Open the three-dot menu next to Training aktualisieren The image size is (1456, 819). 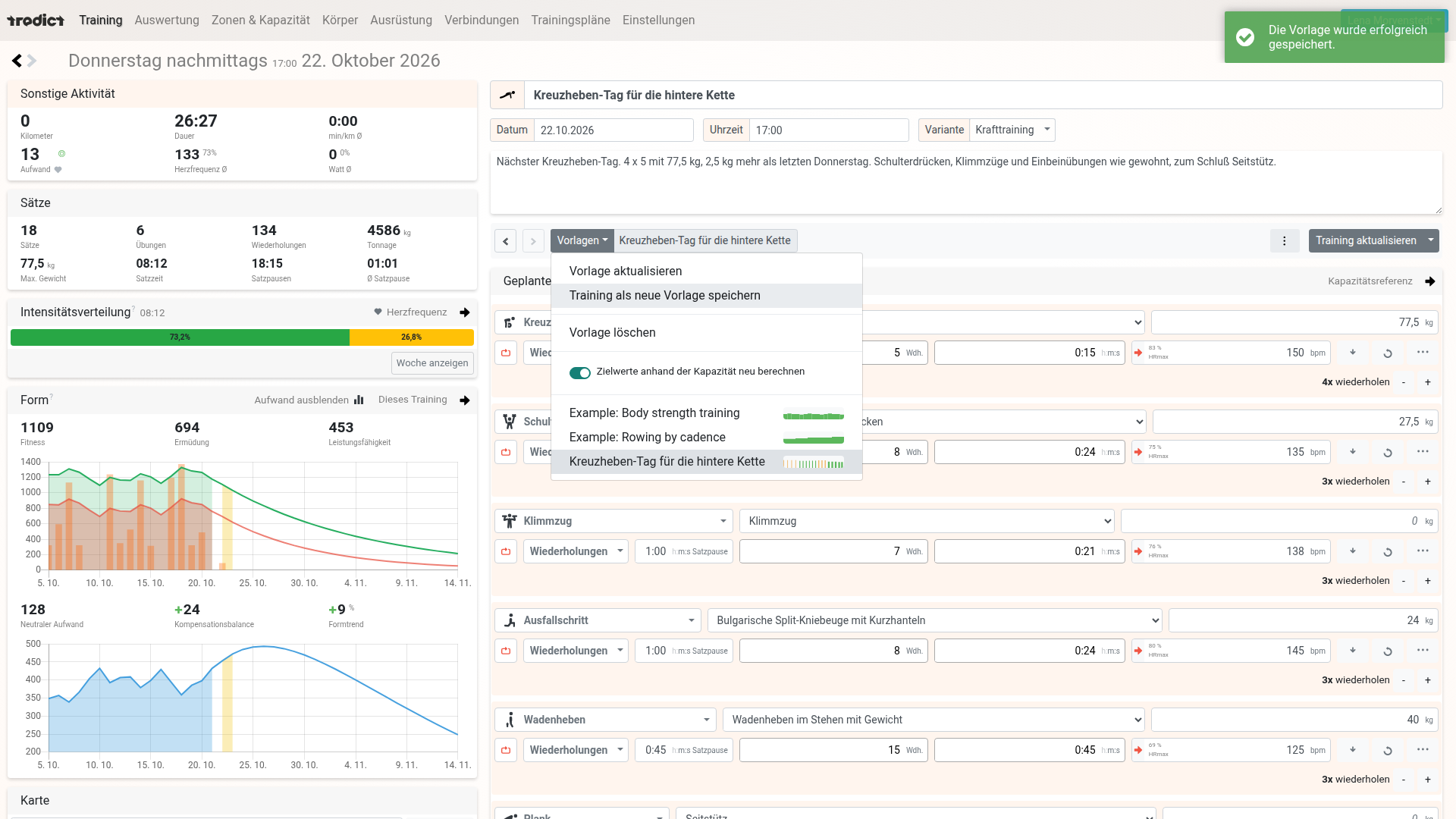[1285, 241]
